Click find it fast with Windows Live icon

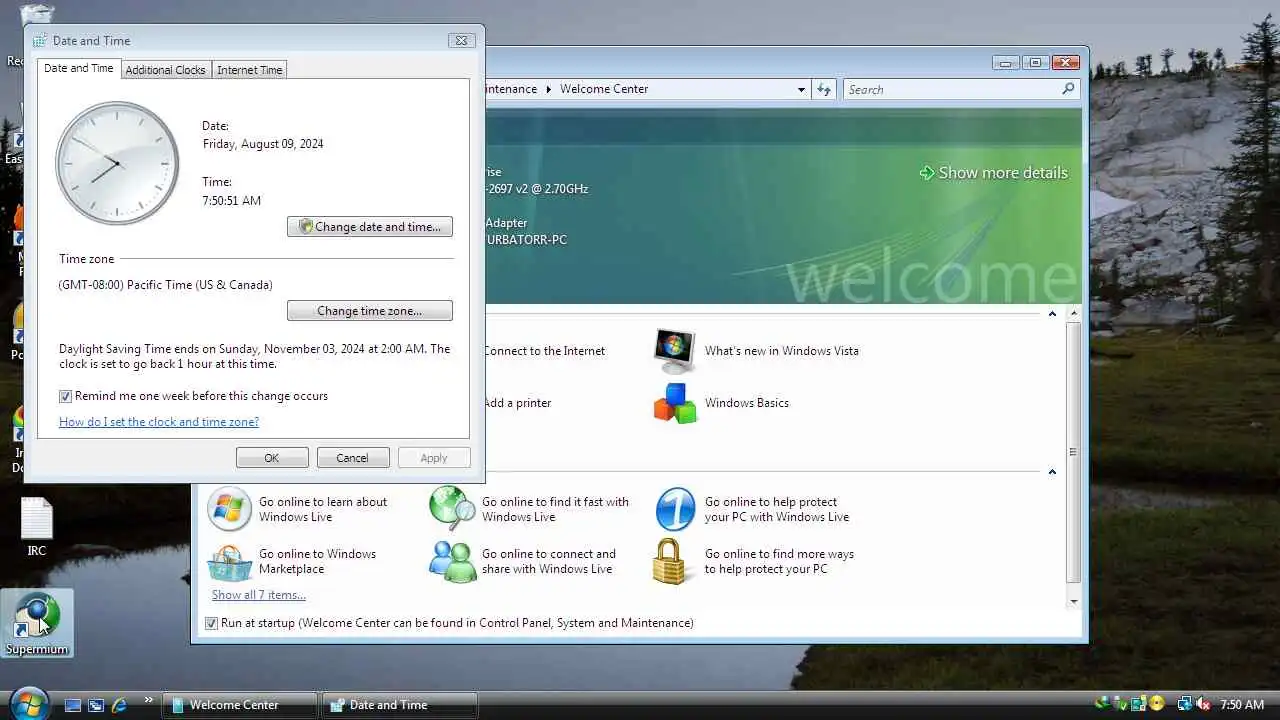pos(452,509)
